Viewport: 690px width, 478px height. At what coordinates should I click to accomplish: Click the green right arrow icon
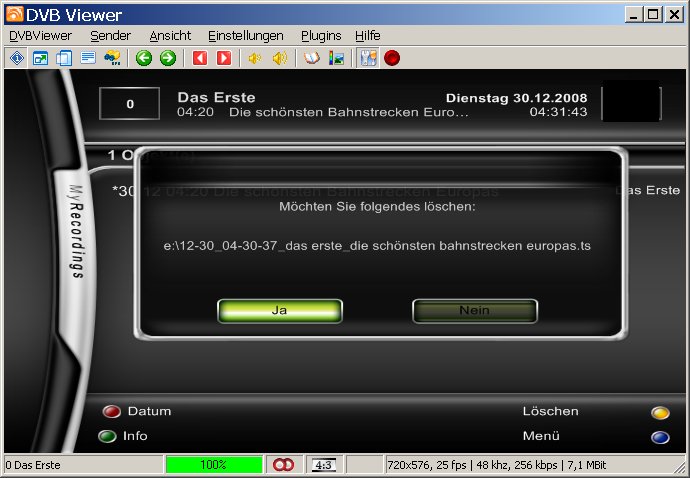[168, 58]
